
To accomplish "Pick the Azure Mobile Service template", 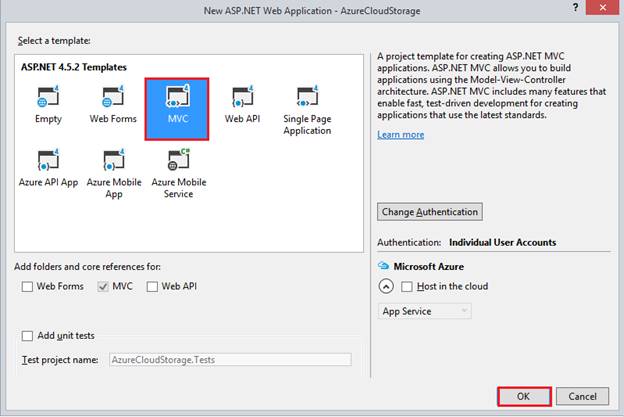I will (178, 162).
